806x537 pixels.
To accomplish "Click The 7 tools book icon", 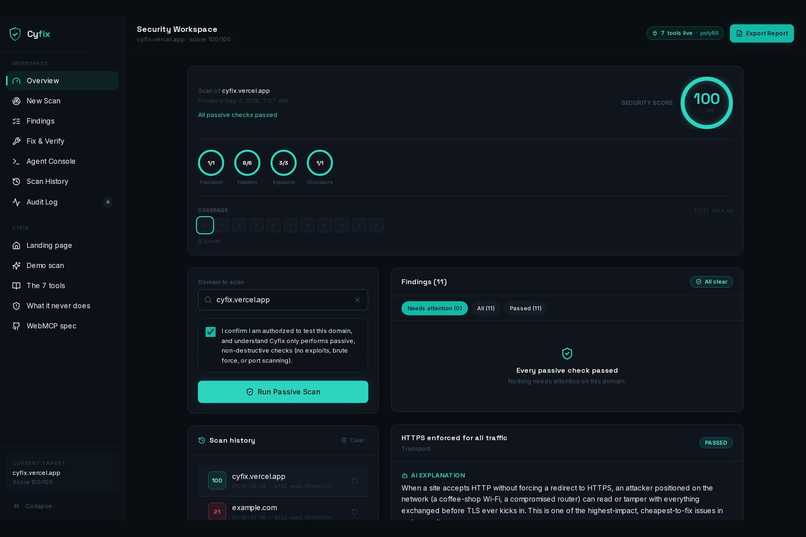I will click(16, 285).
